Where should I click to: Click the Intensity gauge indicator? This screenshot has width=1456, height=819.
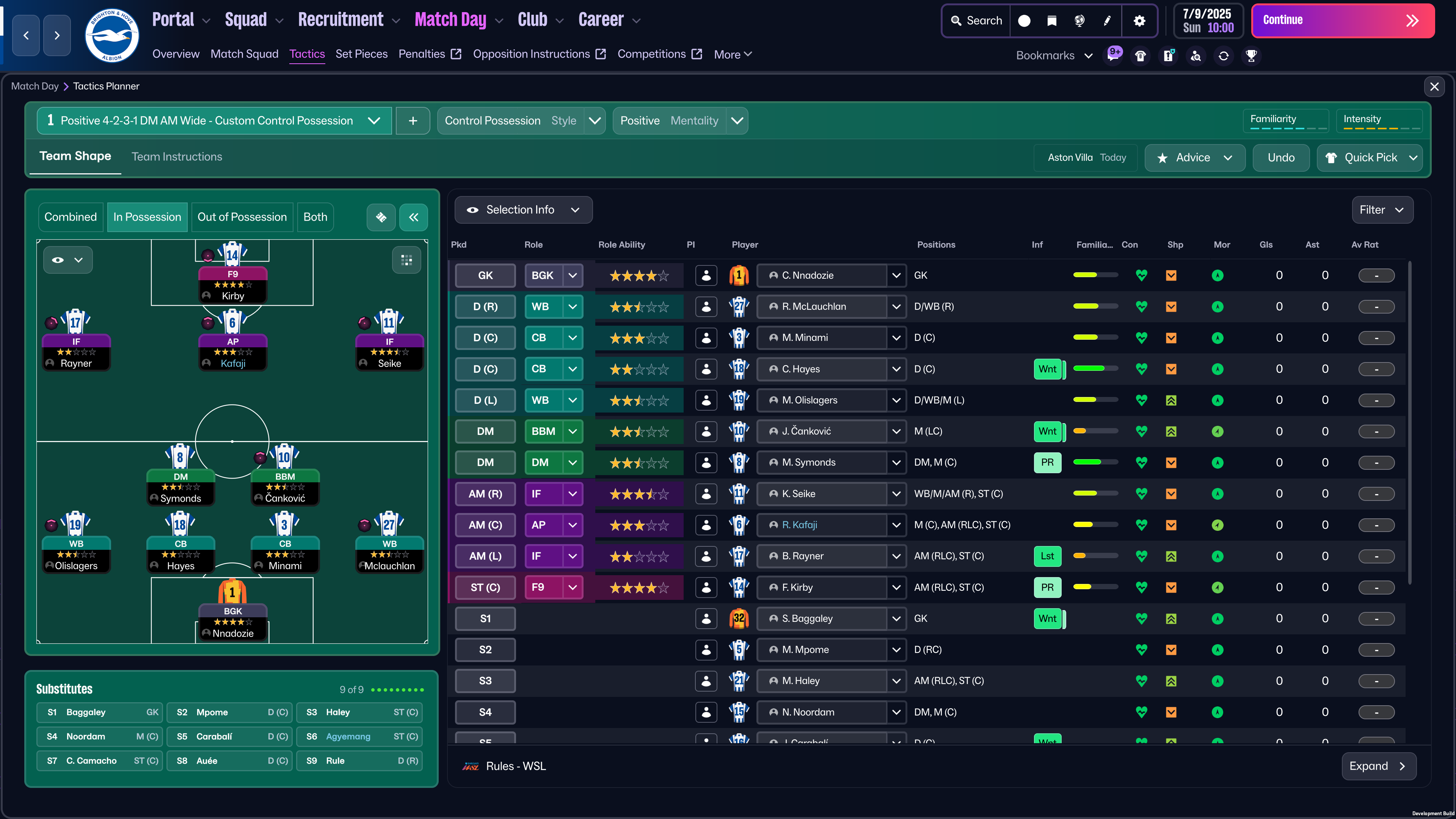pos(1379,121)
